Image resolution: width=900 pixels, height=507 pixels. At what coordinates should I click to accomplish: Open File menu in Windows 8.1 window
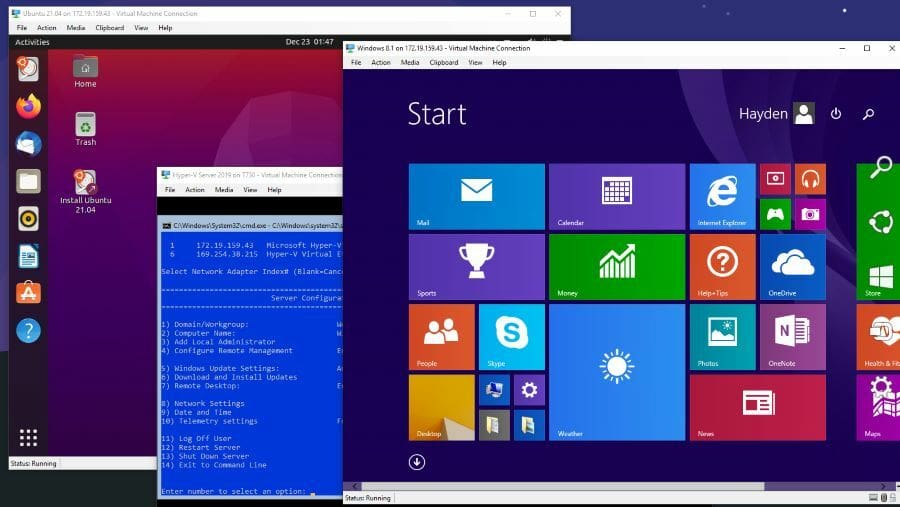click(x=356, y=63)
